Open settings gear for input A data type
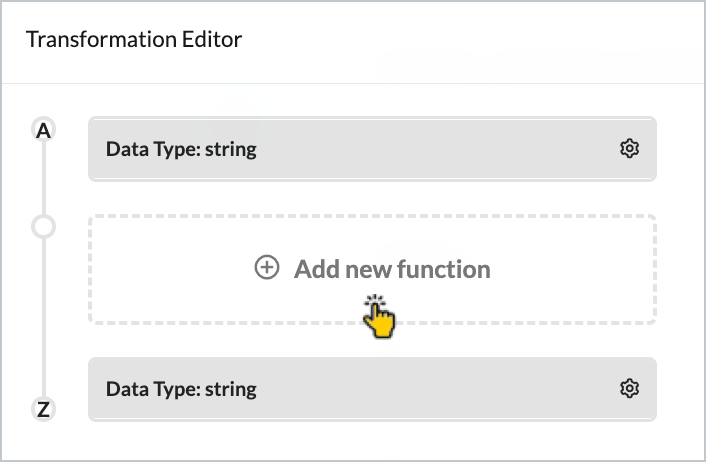706x462 pixels. 629,149
